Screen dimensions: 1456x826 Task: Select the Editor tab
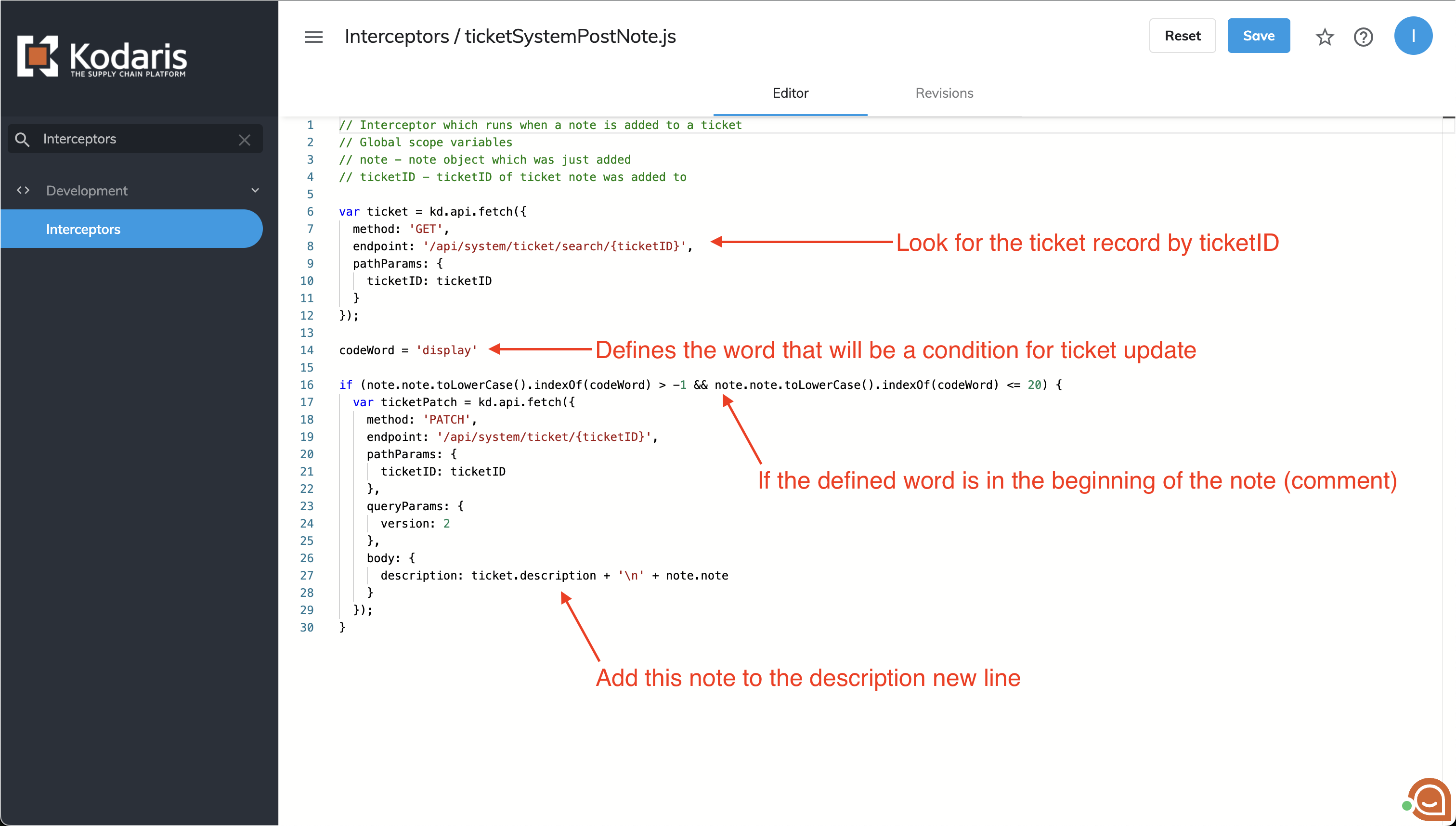790,93
